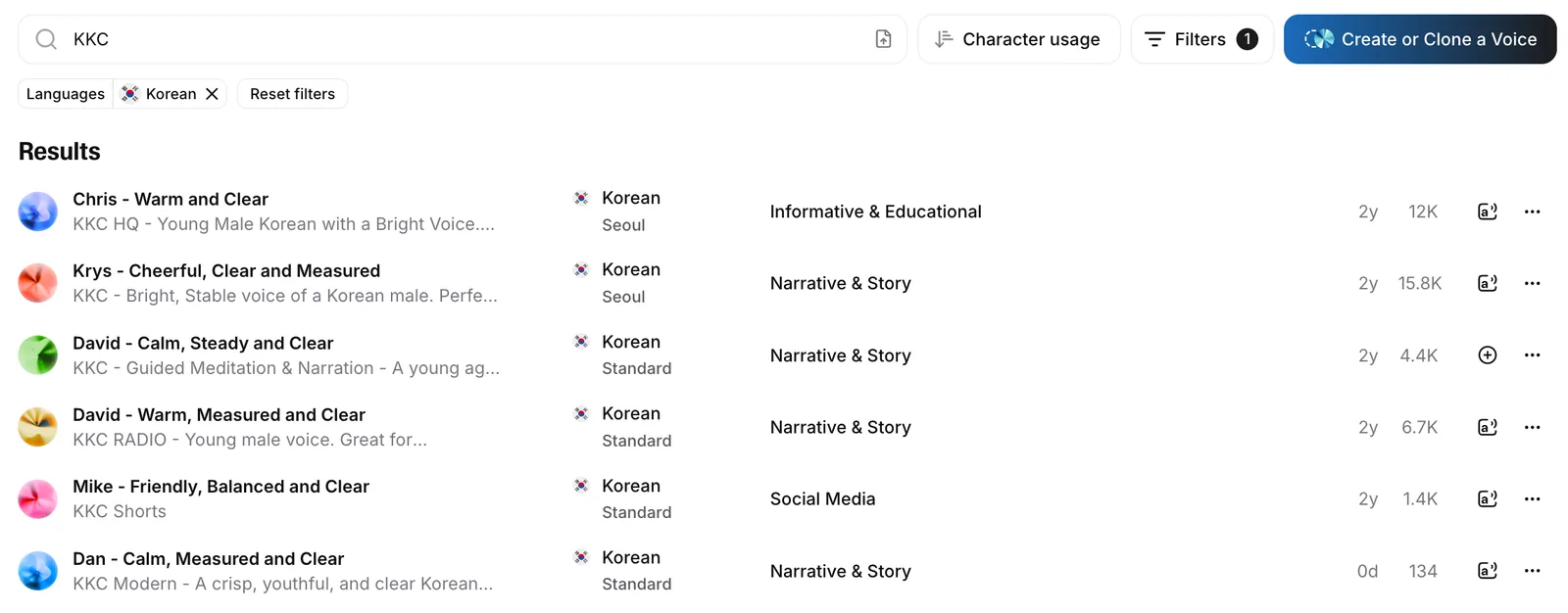Play preview on Mike pink avatar
The height and width of the screenshot is (613, 1568).
pyautogui.click(x=38, y=499)
